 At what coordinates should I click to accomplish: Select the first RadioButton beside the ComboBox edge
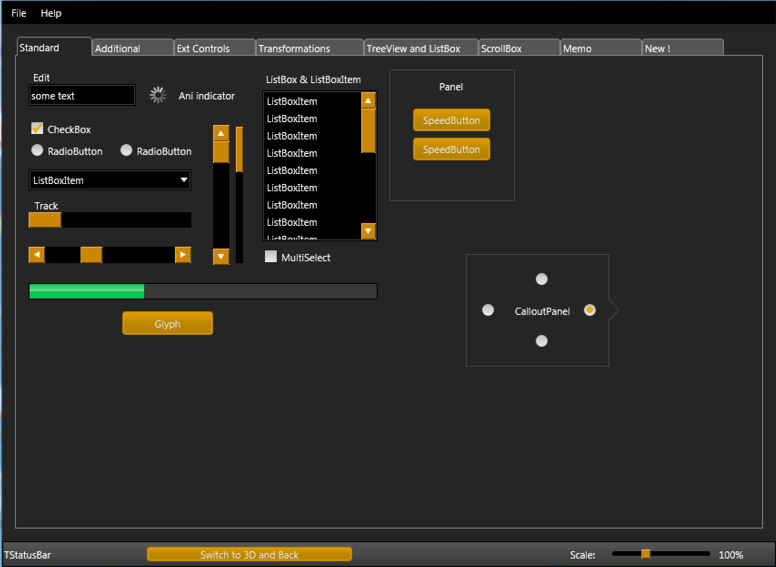point(37,150)
